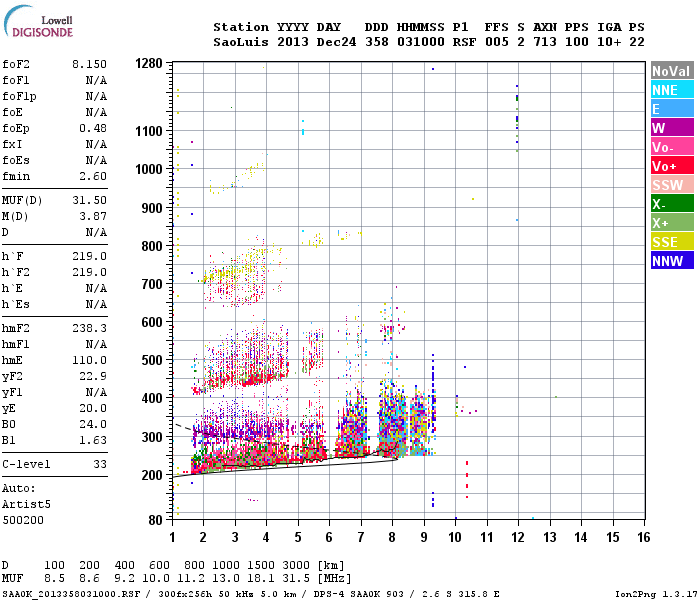The image size is (700, 600).
Task: Click the M(D) value 3.87
Action: [93, 216]
